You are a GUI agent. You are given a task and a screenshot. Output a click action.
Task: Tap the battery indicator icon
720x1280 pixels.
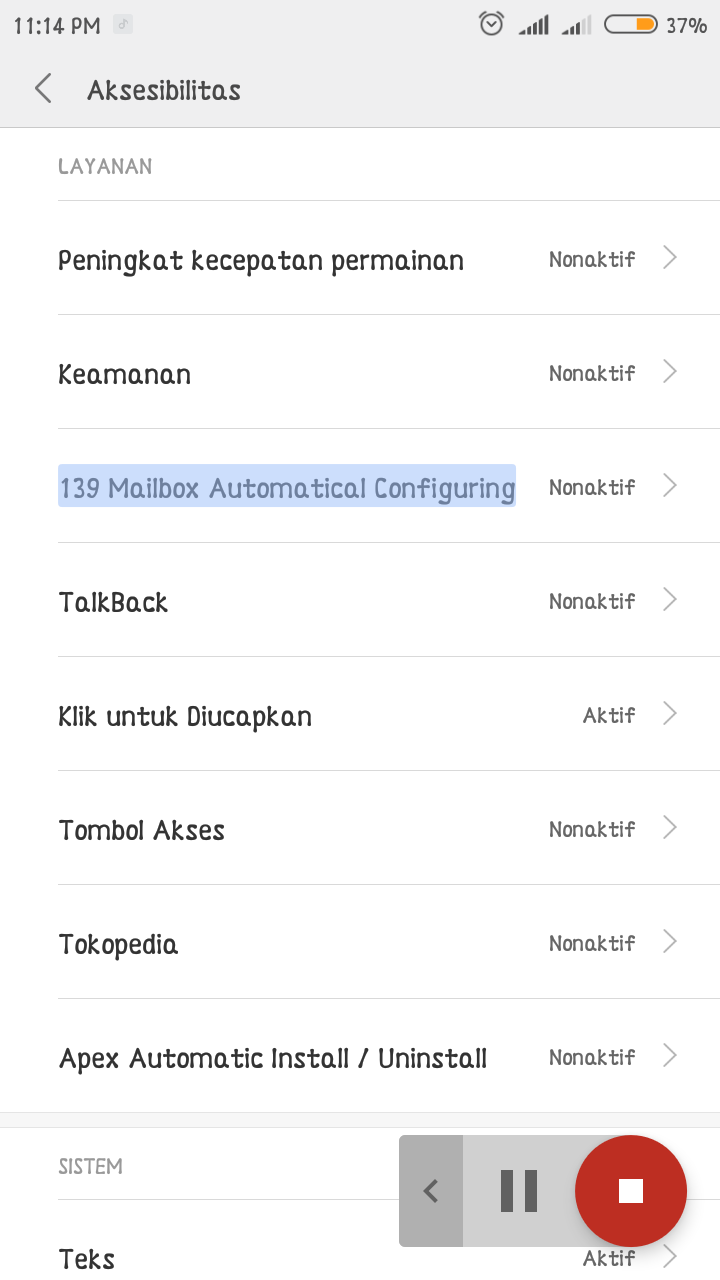630,24
